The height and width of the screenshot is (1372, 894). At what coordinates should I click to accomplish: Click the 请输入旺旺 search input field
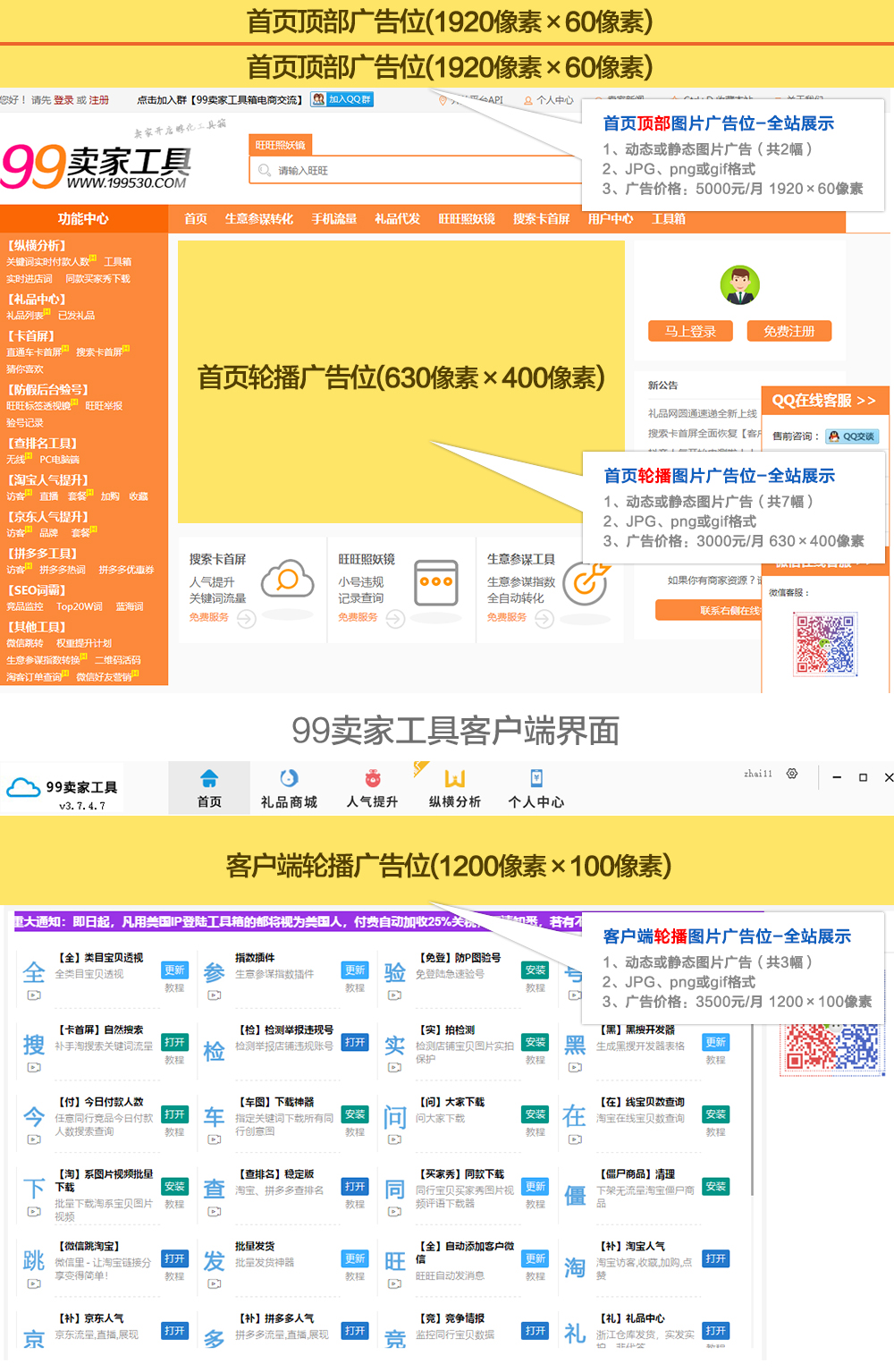416,170
